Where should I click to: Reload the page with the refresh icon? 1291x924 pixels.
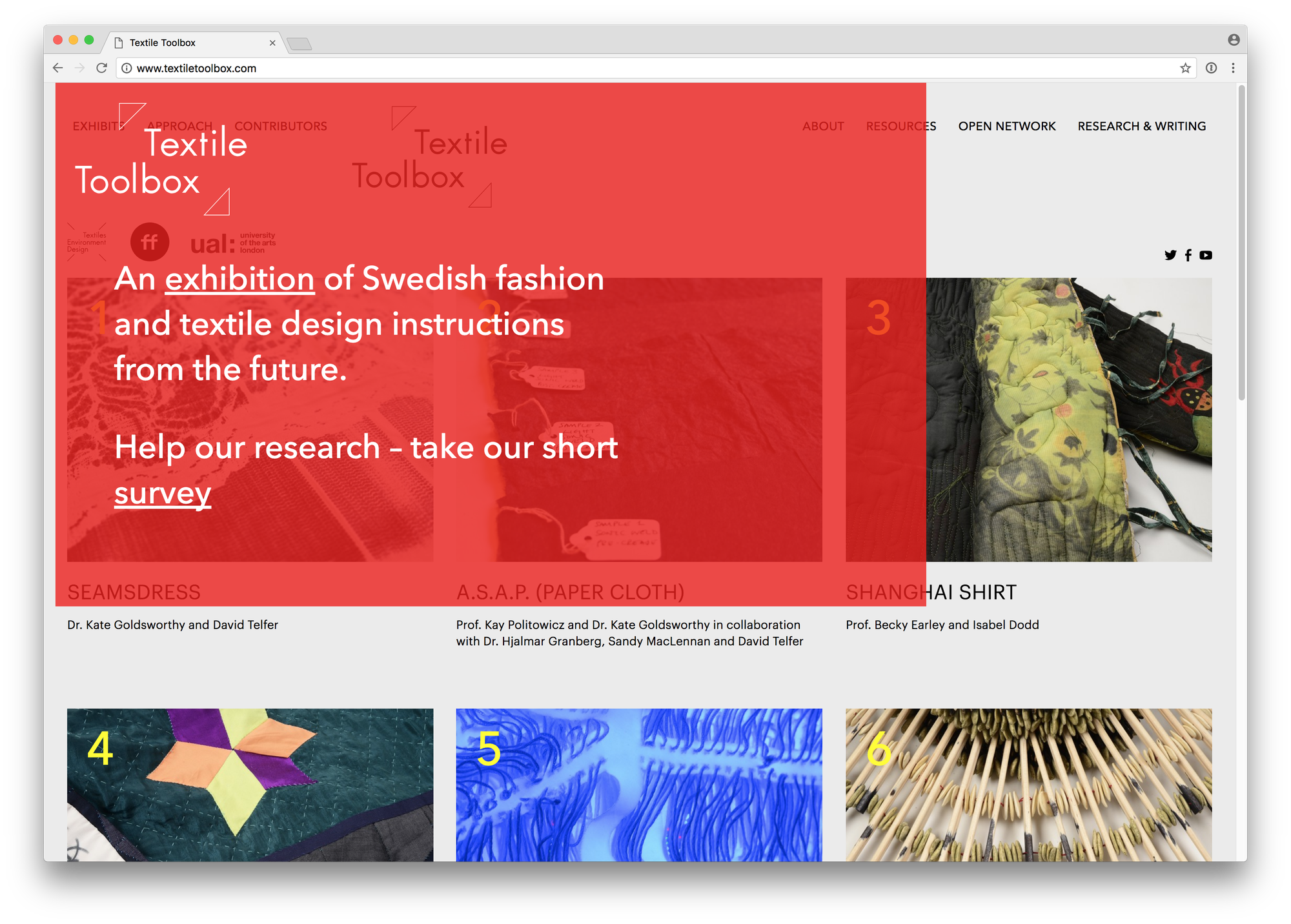pos(101,68)
